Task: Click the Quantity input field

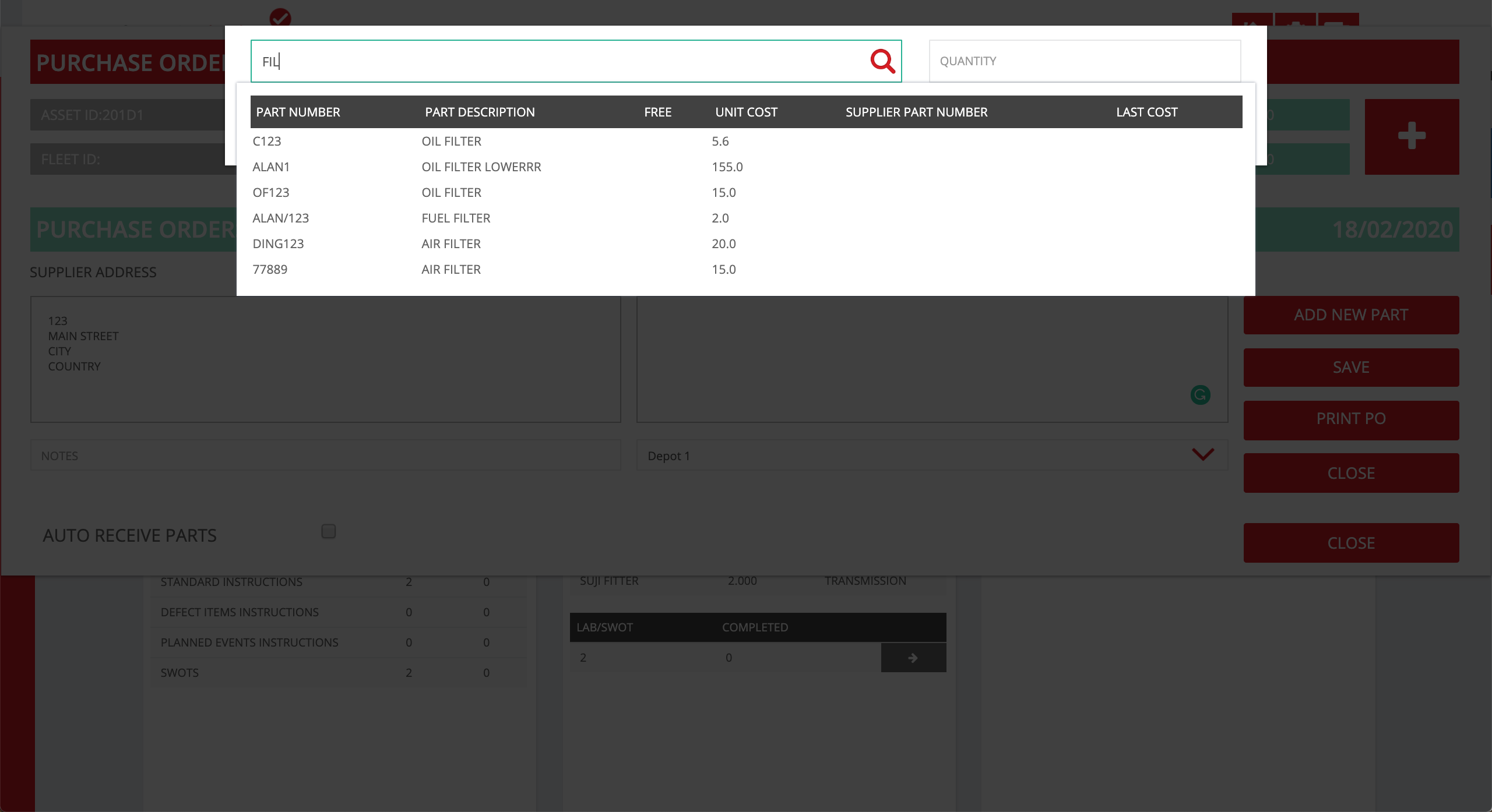Action: 1085,61
